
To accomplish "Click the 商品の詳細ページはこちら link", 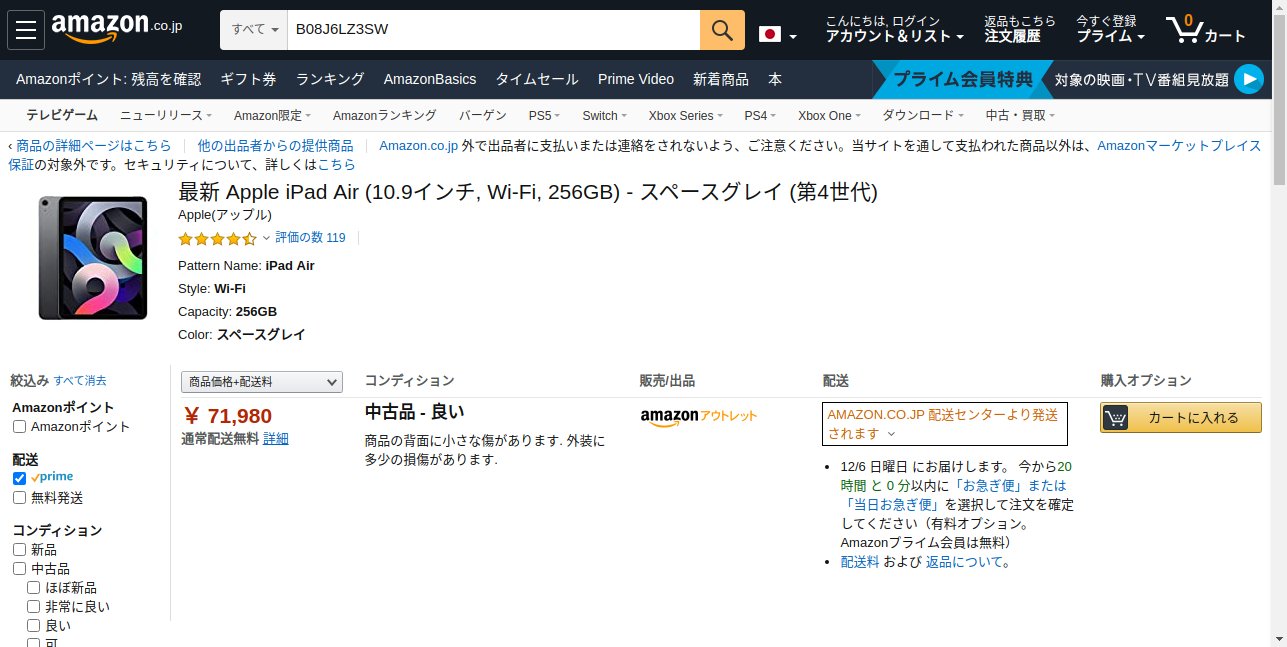I will pyautogui.click(x=94, y=146).
